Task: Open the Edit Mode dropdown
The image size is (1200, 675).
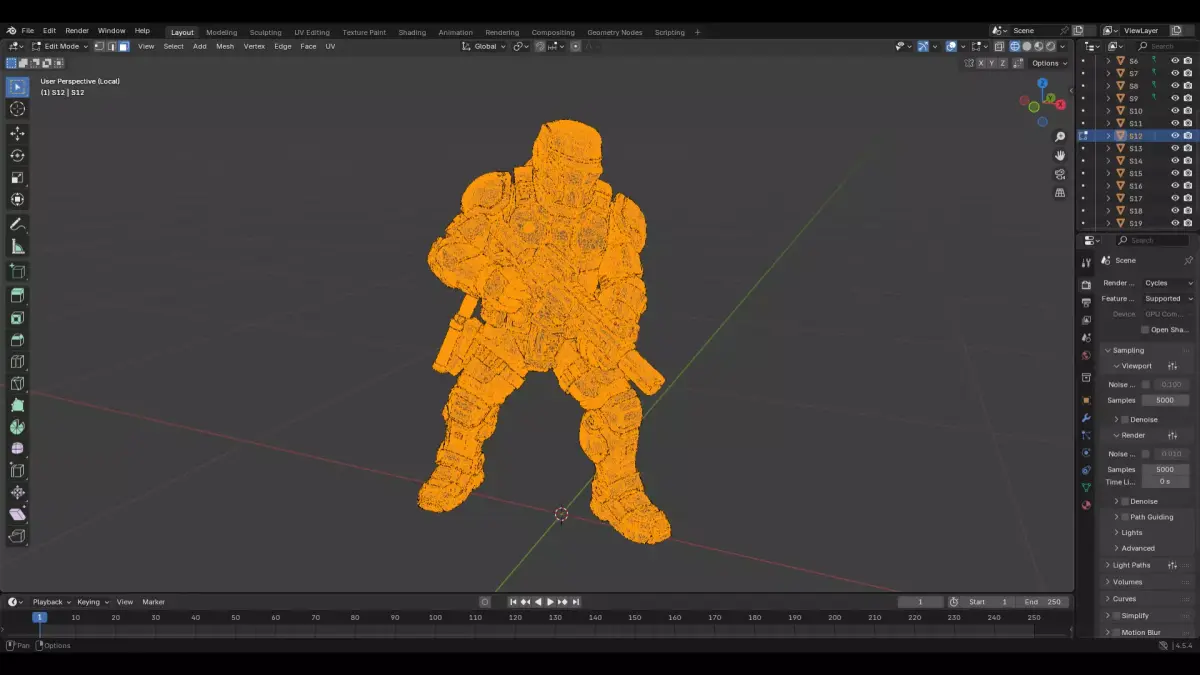Action: pos(59,46)
